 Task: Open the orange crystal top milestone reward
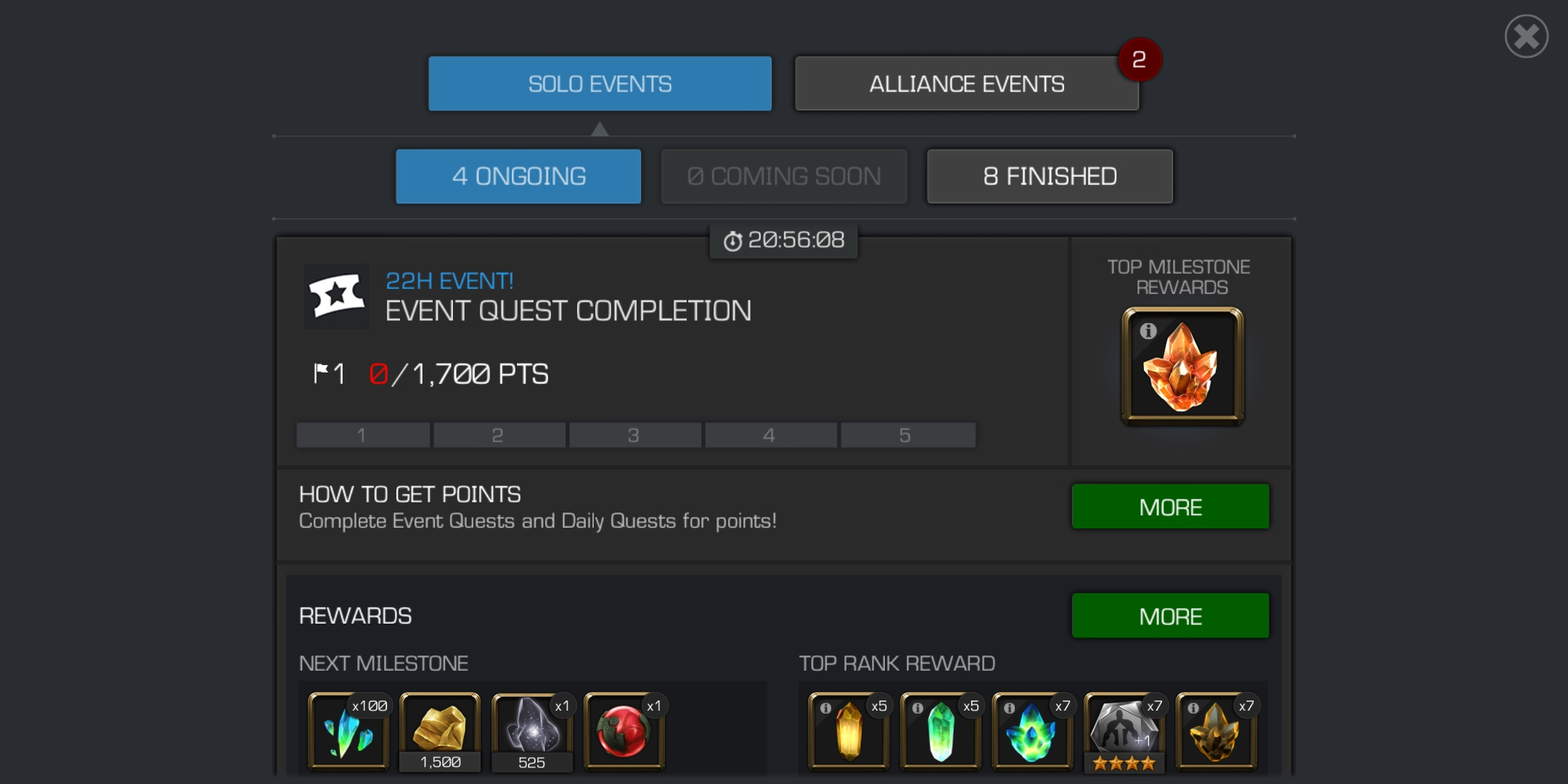tap(1183, 366)
